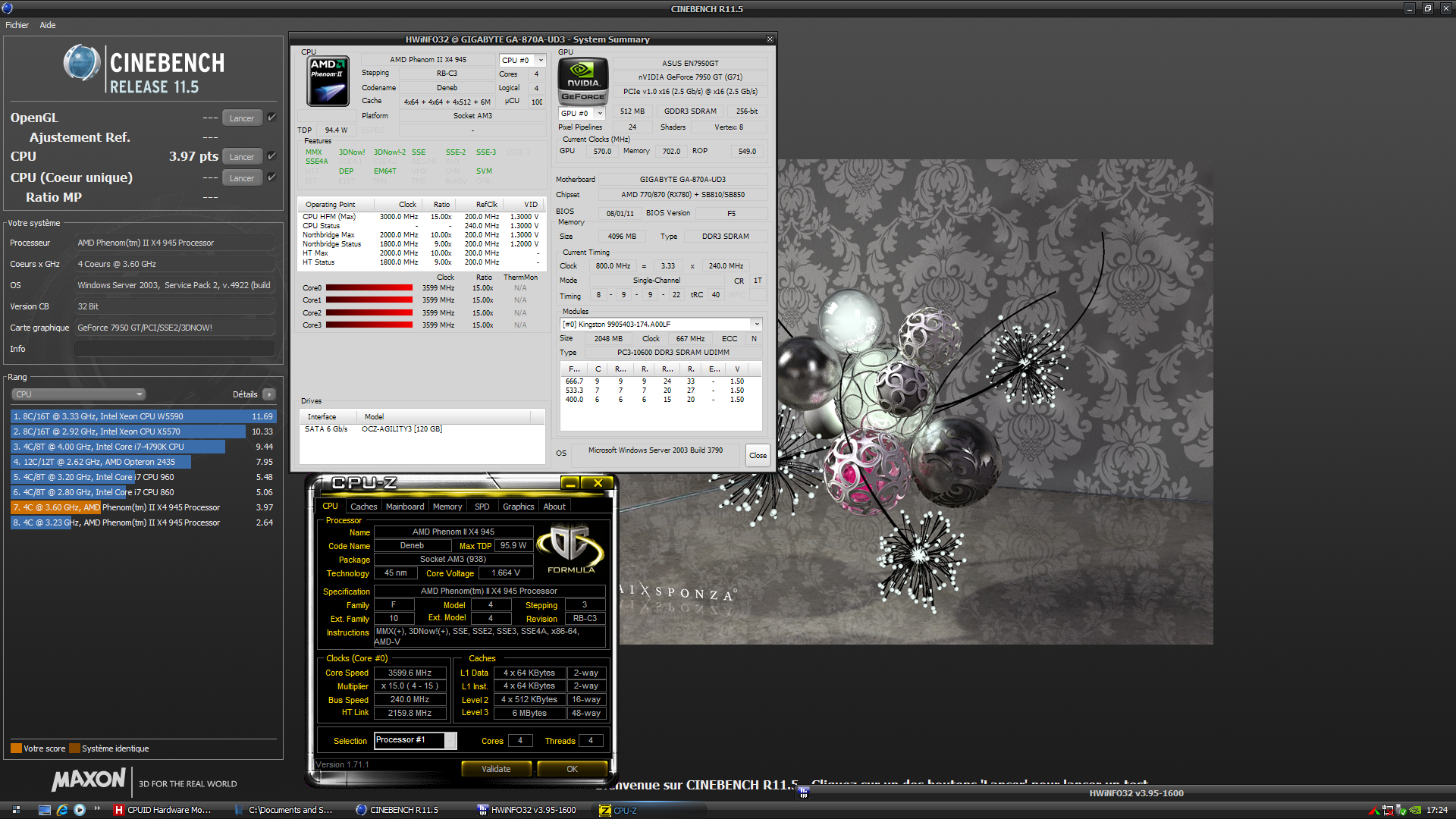Screen dimensions: 1456x819
Task: Click the red triangle ATI tray icon
Action: pos(1373,810)
